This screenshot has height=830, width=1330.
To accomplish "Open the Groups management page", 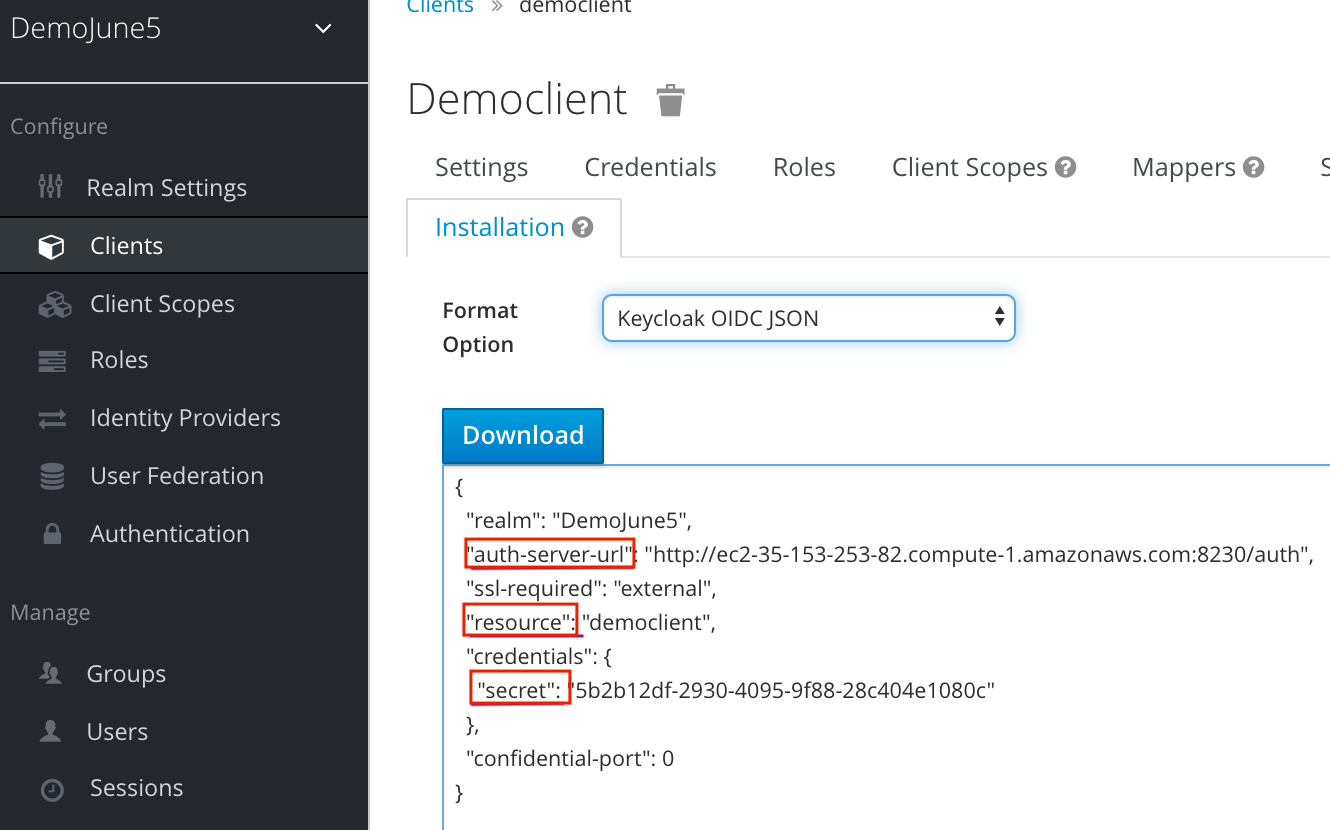I will pyautogui.click(x=126, y=674).
